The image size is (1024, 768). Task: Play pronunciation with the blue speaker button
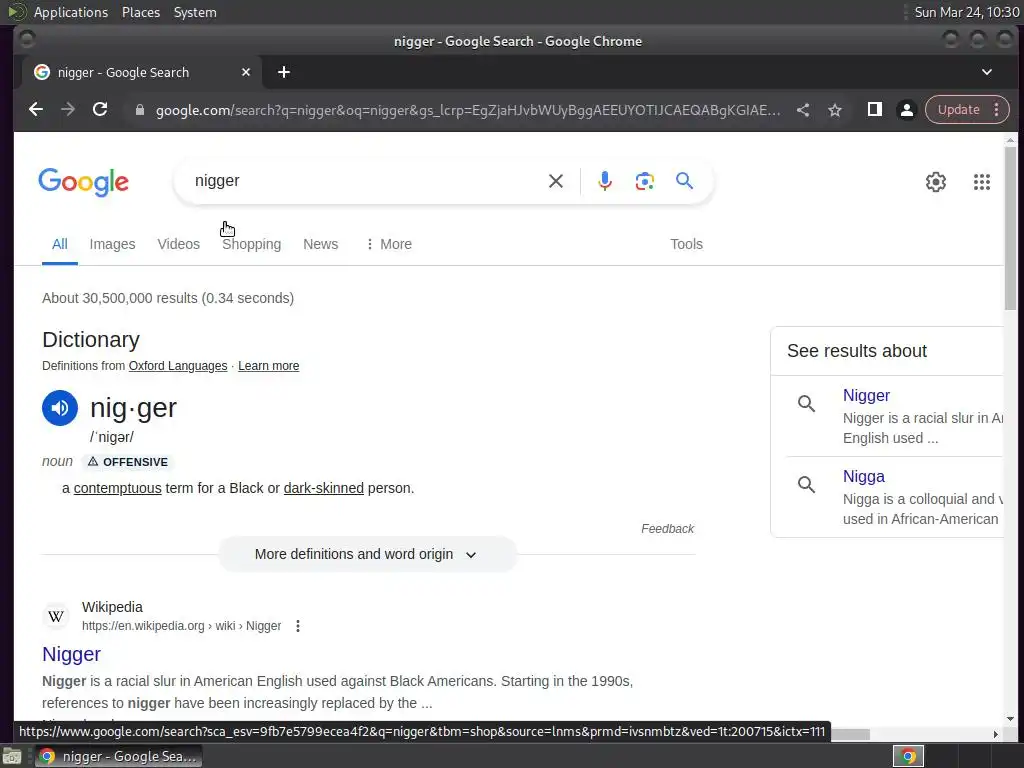[60, 408]
